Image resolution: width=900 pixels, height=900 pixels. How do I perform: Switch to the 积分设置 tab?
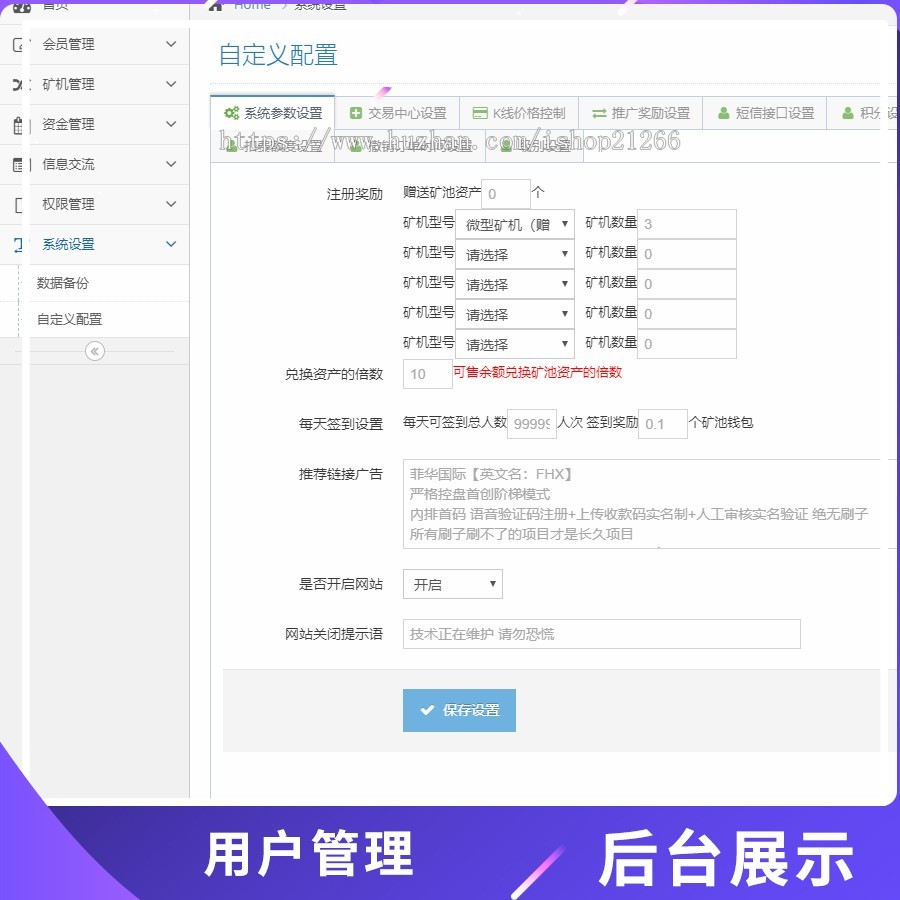click(x=860, y=113)
